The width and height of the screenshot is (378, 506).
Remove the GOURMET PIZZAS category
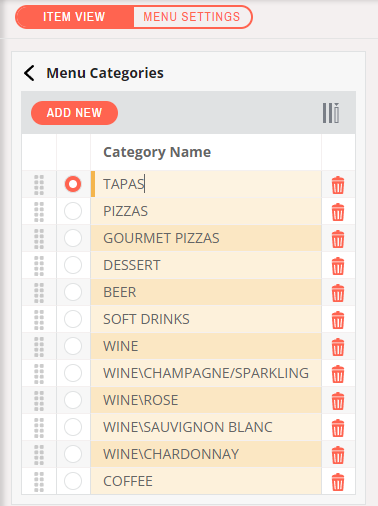338,239
